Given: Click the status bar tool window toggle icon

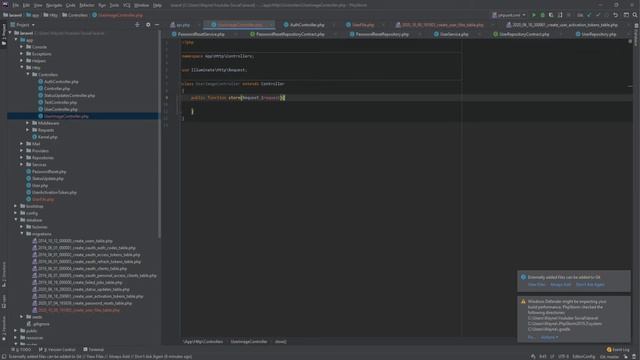Looking at the screenshot, I should (4, 356).
